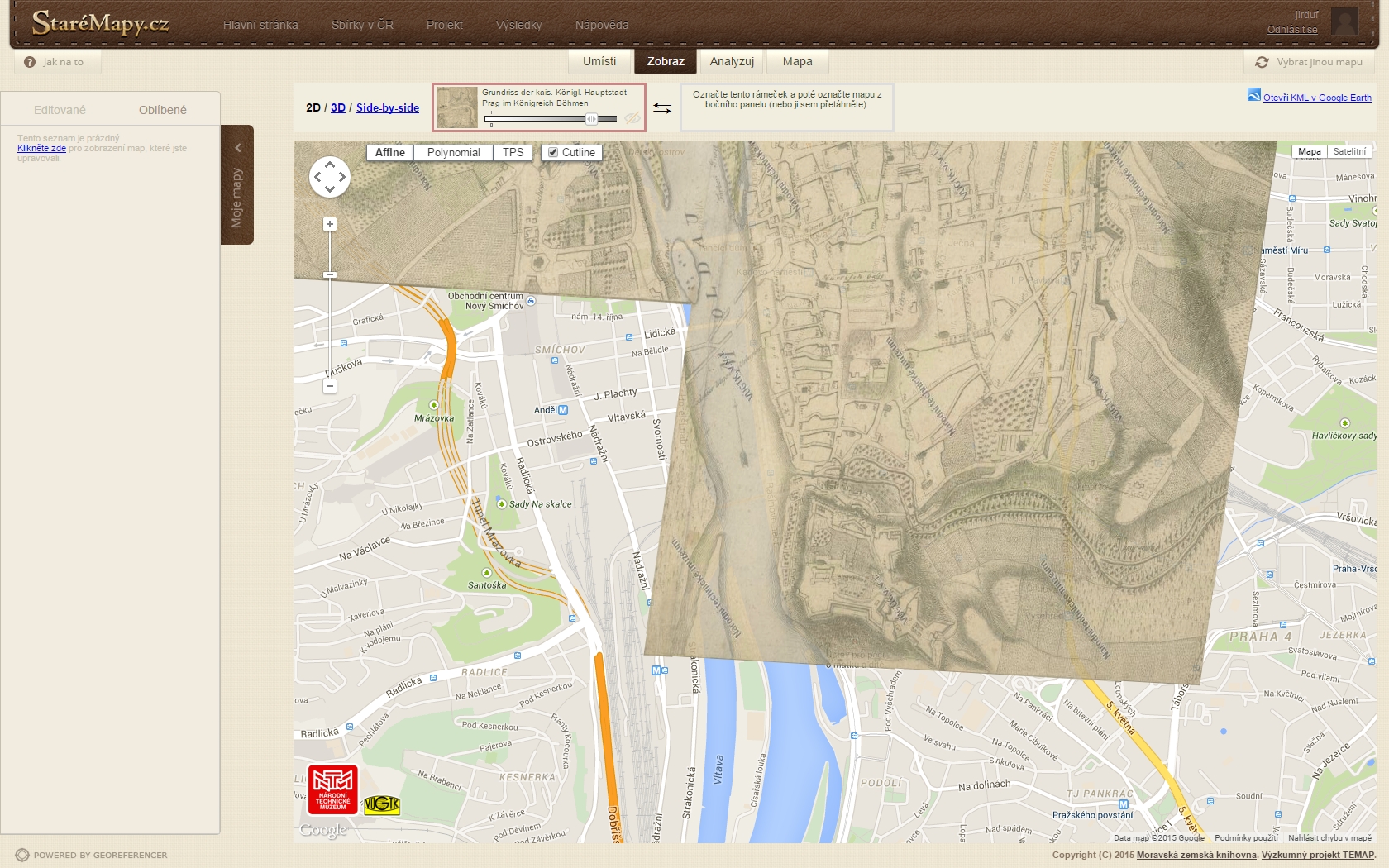The width and height of the screenshot is (1389, 868).
Task: Click the Google logo on map
Action: (x=322, y=830)
